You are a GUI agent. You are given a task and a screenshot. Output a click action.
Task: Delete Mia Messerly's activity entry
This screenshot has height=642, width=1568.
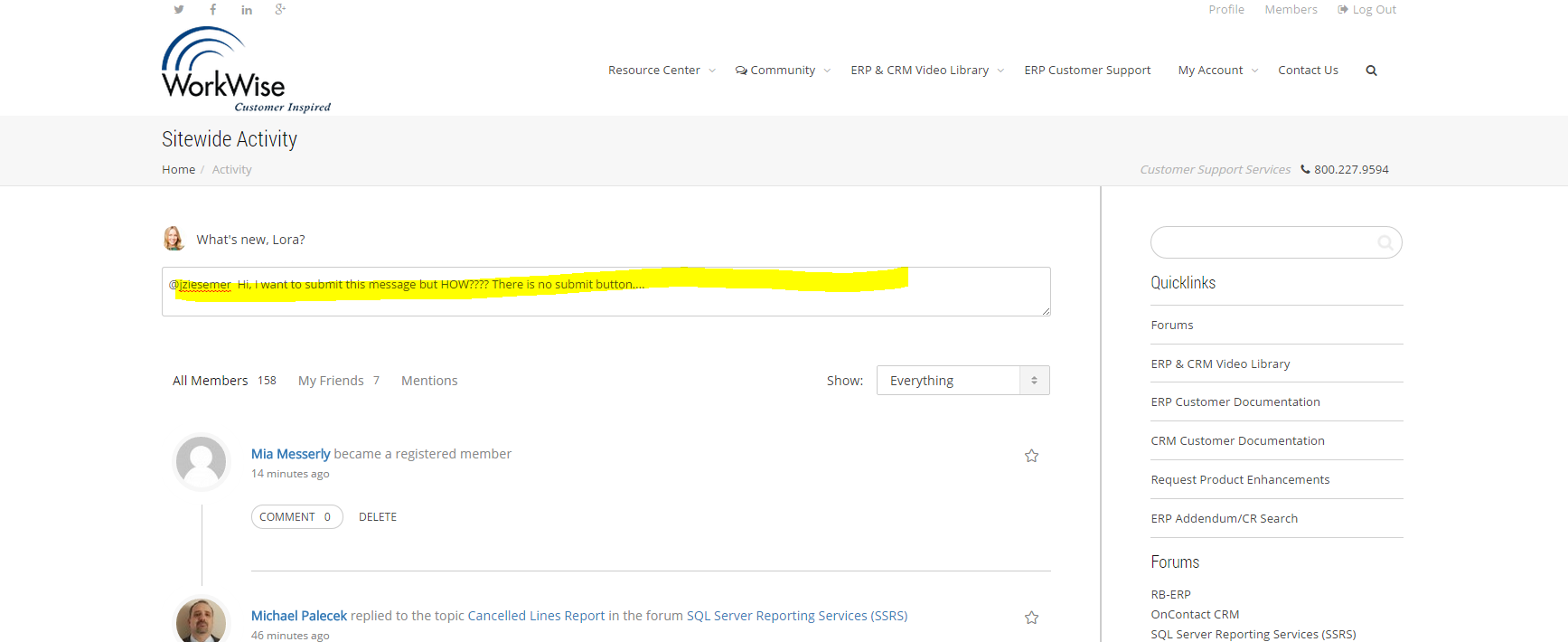coord(378,517)
